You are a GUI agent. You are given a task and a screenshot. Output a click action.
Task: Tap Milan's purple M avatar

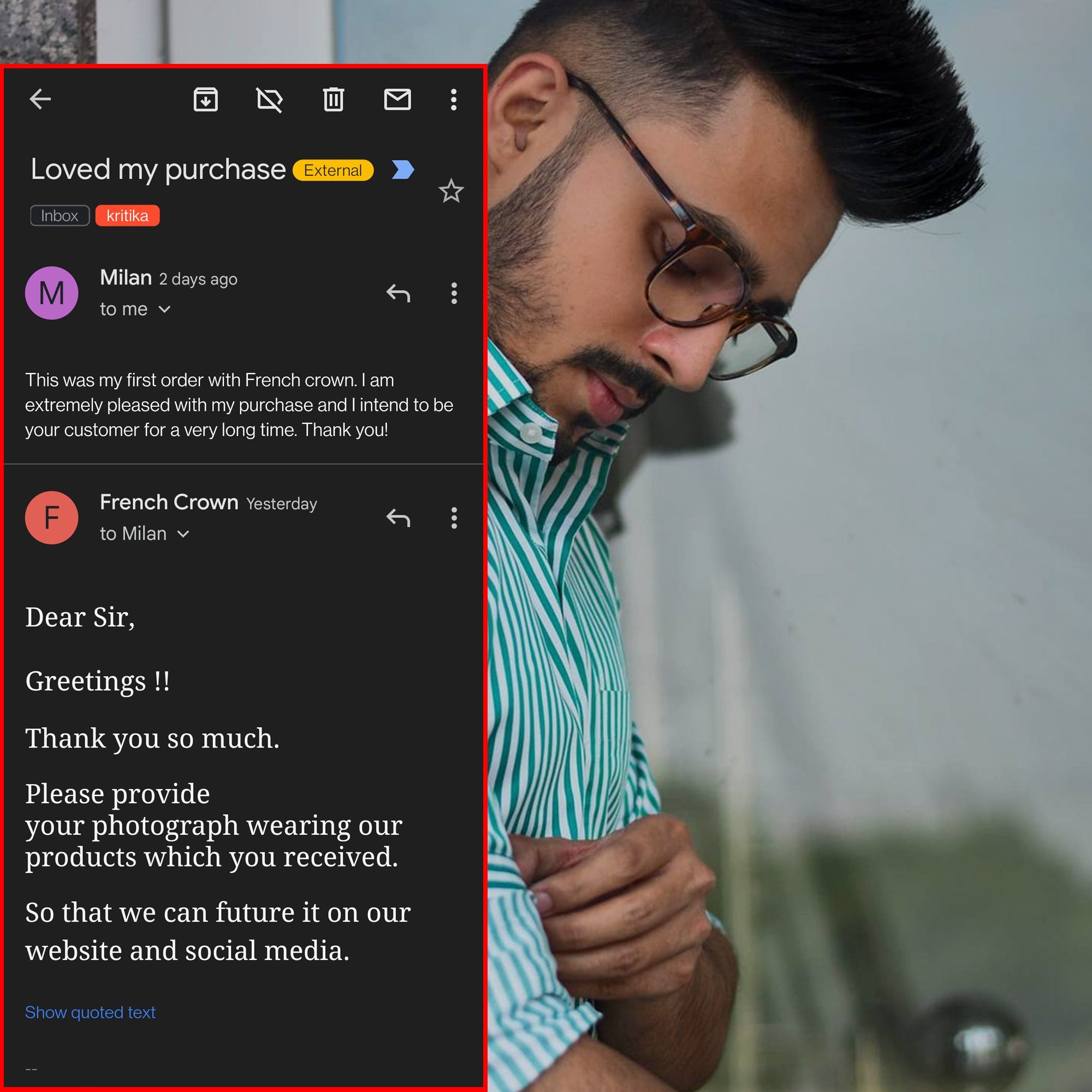51,293
